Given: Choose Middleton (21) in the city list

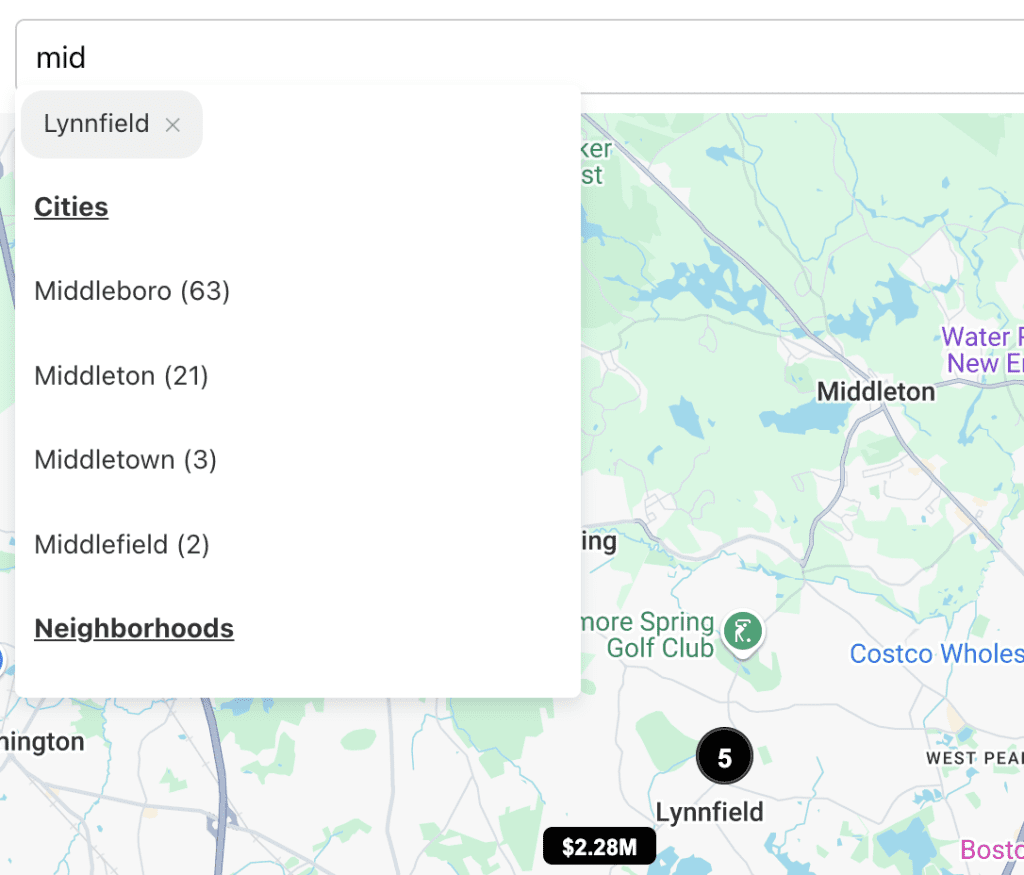Looking at the screenshot, I should [x=121, y=376].
